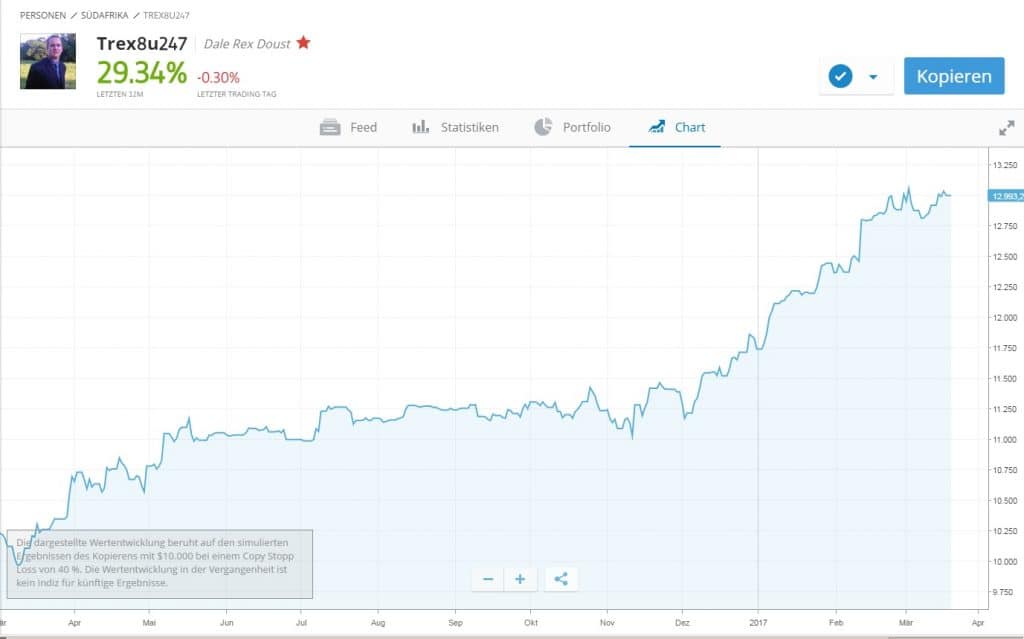Click the zoom in plus icon
This screenshot has height=639, width=1024.
click(x=520, y=579)
